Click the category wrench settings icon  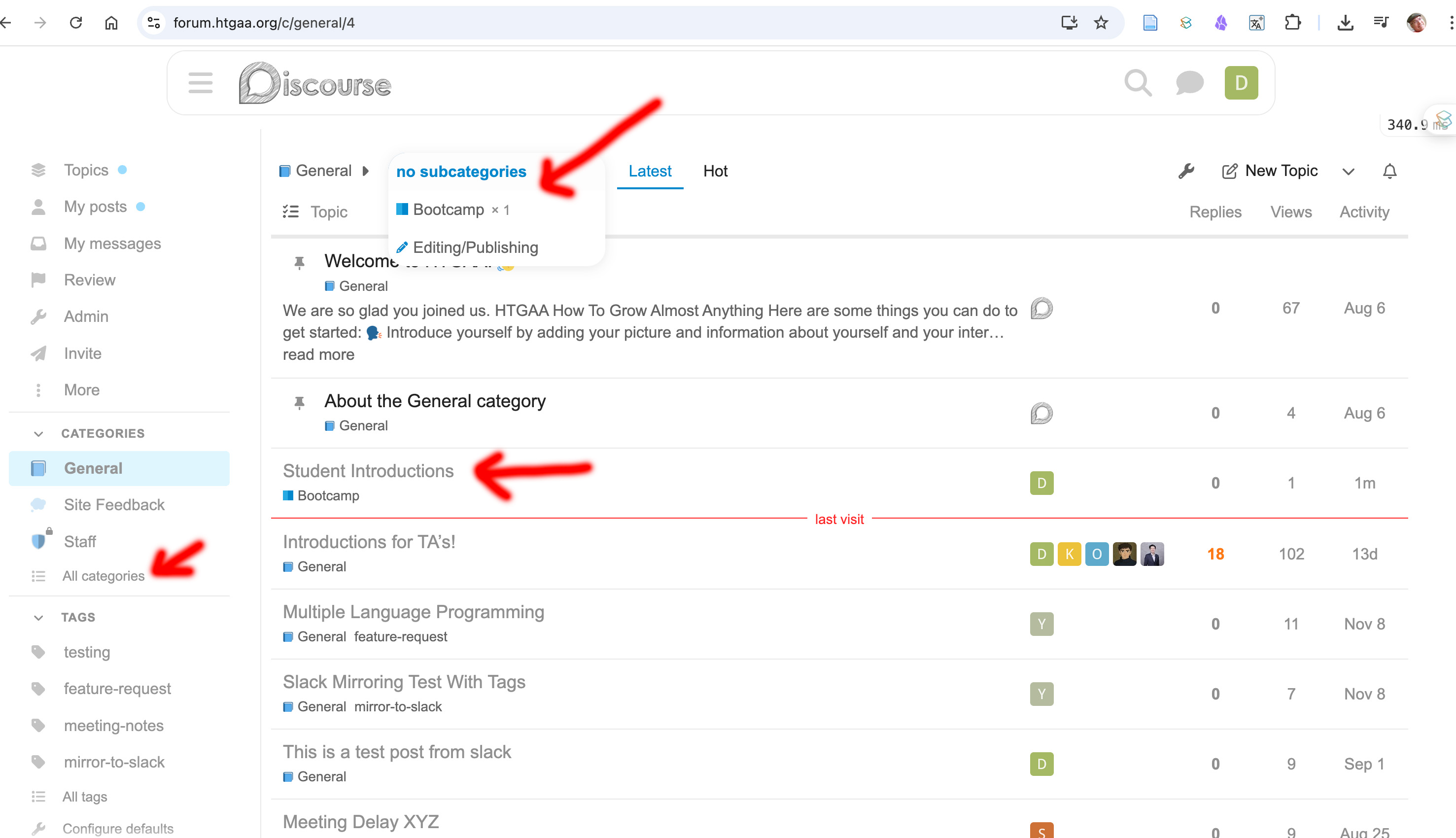pyautogui.click(x=1186, y=171)
